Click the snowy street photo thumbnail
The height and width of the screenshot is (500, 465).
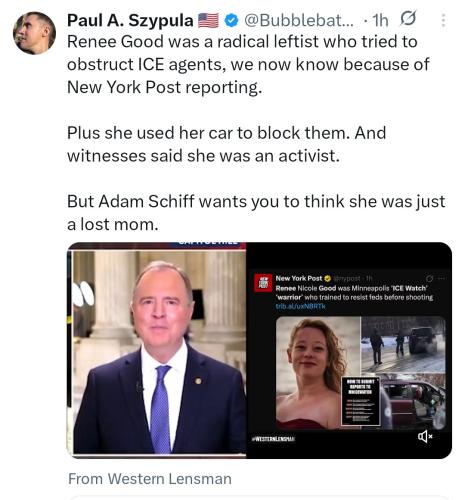click(x=403, y=344)
